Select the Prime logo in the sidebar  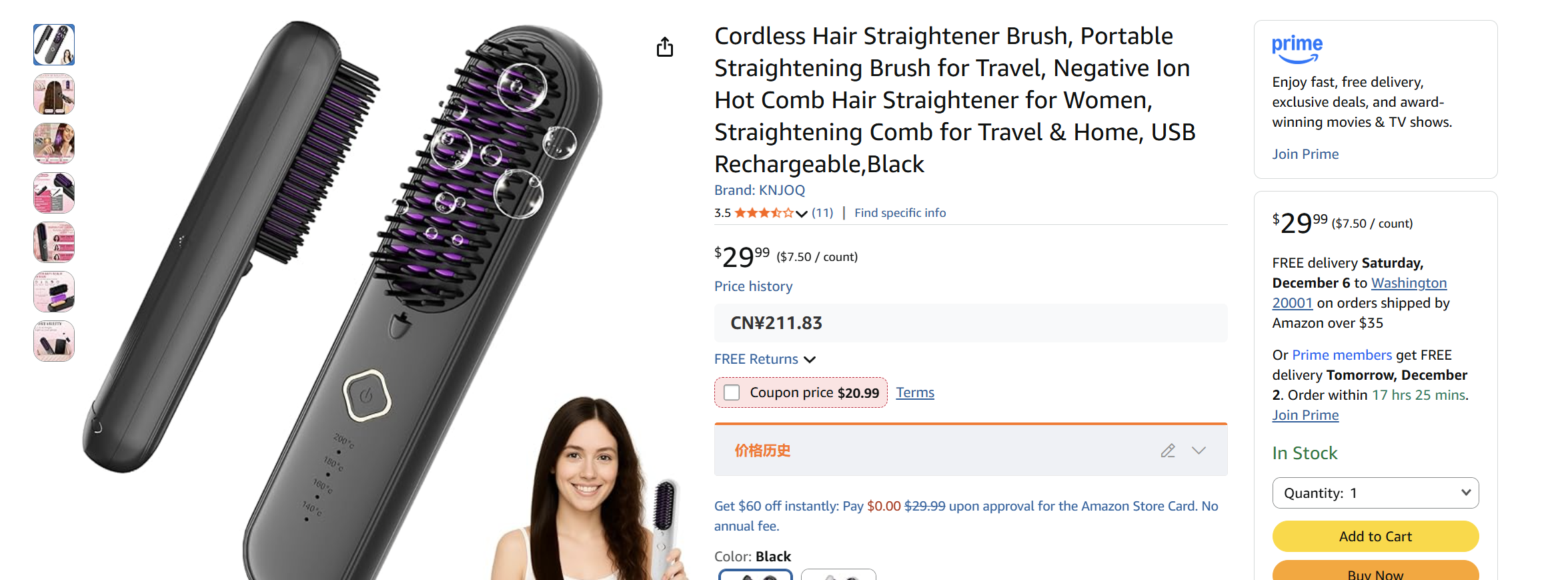coord(1296,45)
